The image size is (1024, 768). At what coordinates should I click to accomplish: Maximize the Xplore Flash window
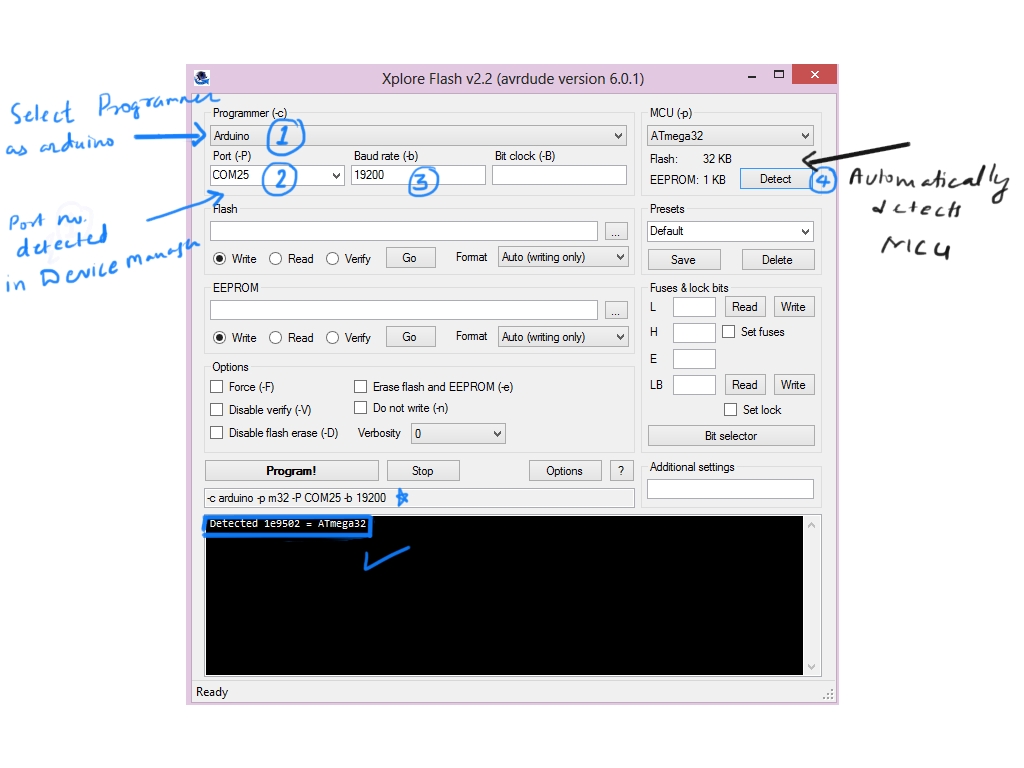coord(778,74)
